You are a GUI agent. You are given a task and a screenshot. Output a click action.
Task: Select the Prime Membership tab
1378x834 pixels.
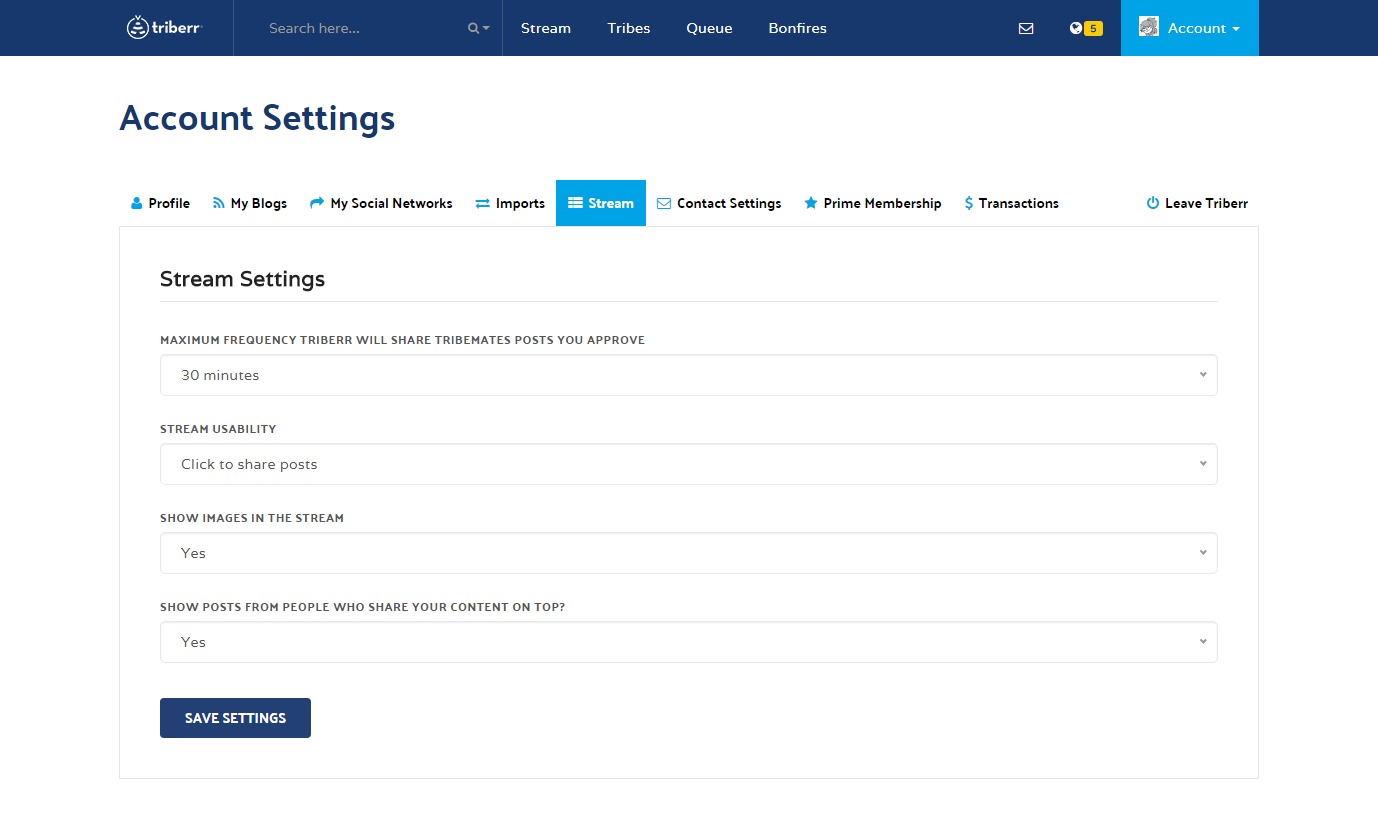872,203
